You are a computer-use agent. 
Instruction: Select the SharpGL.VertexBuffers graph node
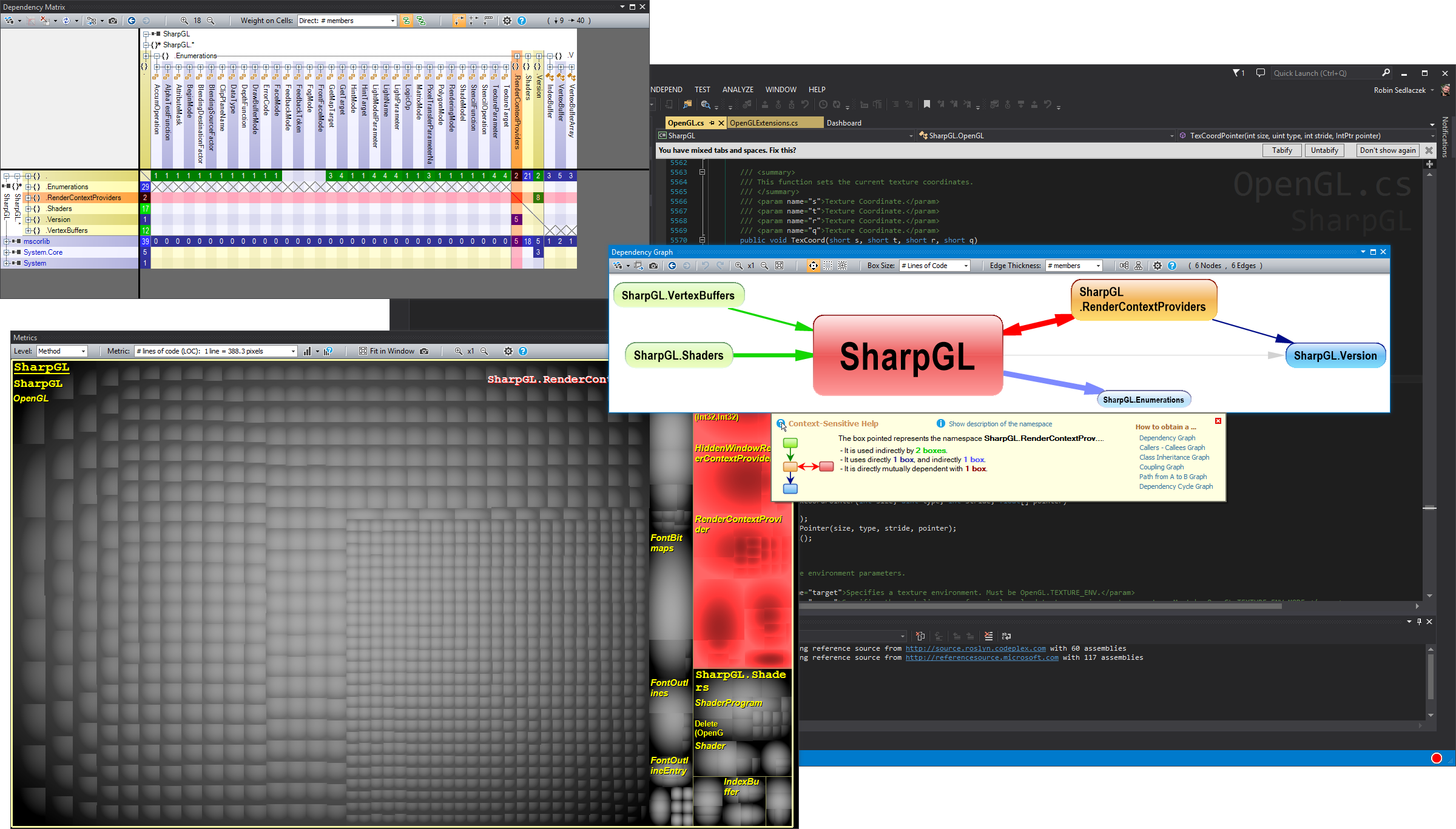pos(678,295)
